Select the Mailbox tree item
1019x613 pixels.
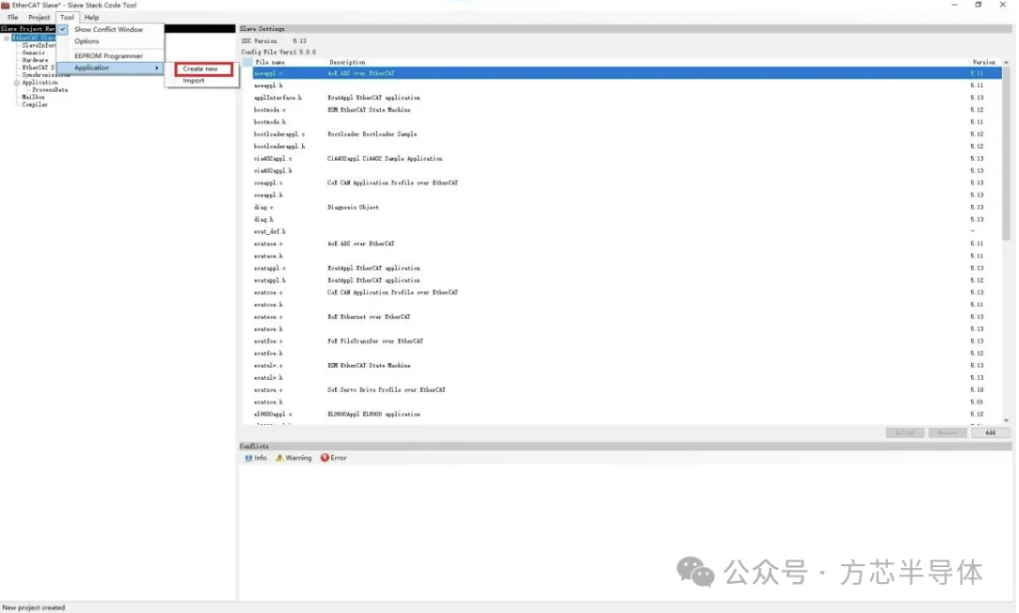(x=34, y=97)
